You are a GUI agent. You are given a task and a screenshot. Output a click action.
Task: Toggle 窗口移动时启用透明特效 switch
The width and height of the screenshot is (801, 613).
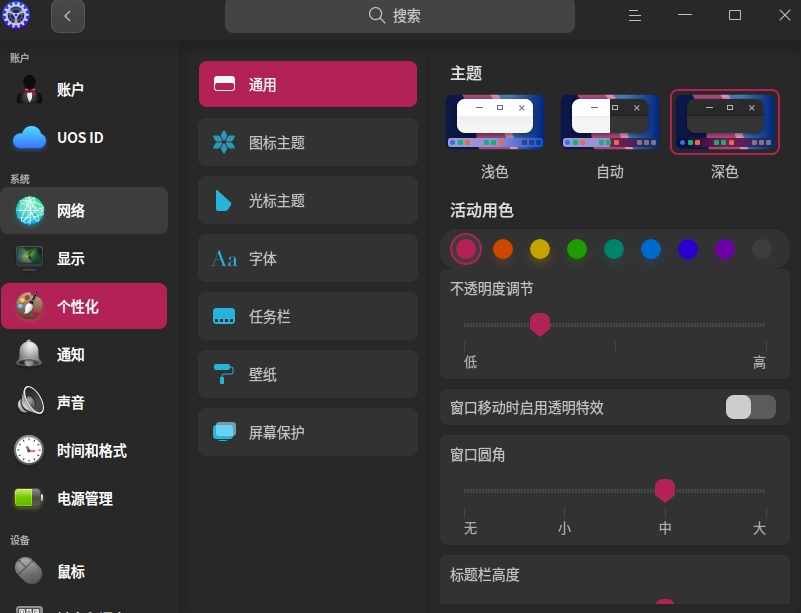tap(751, 407)
